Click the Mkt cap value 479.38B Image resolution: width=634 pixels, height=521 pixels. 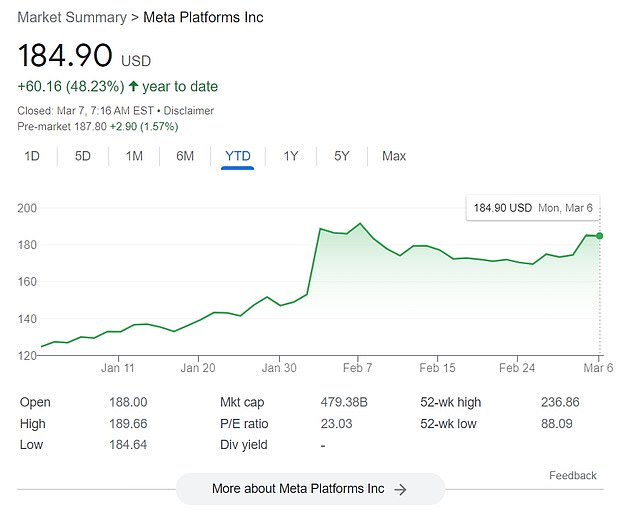(x=344, y=402)
